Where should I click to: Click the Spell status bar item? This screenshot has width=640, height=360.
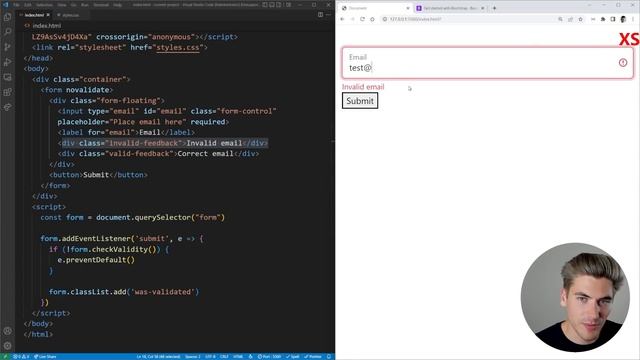pos(293,356)
